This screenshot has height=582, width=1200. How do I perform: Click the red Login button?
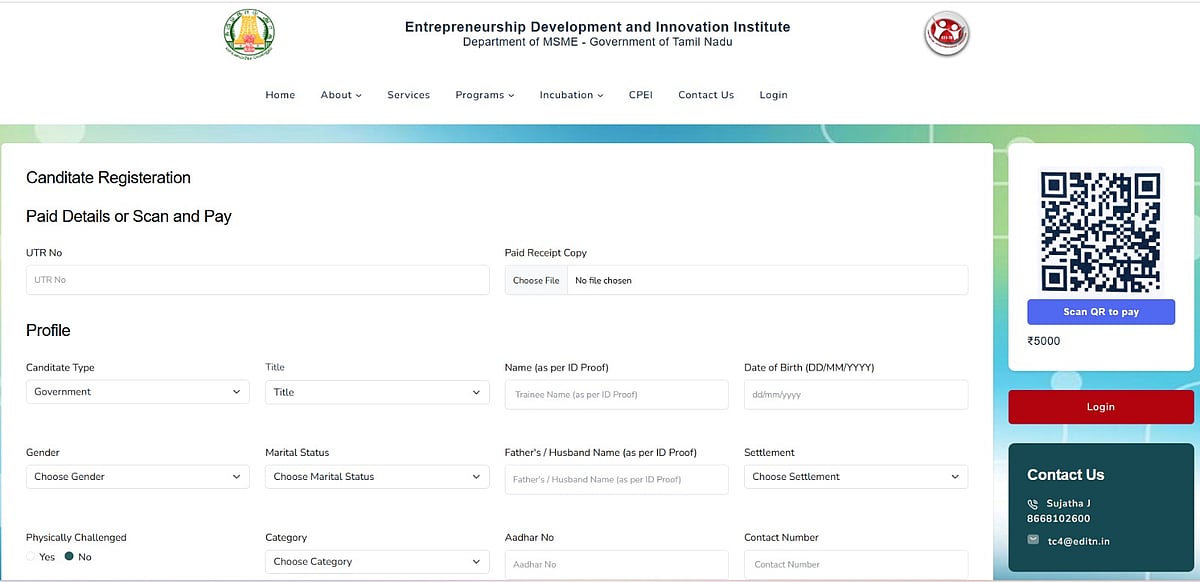(x=1100, y=407)
